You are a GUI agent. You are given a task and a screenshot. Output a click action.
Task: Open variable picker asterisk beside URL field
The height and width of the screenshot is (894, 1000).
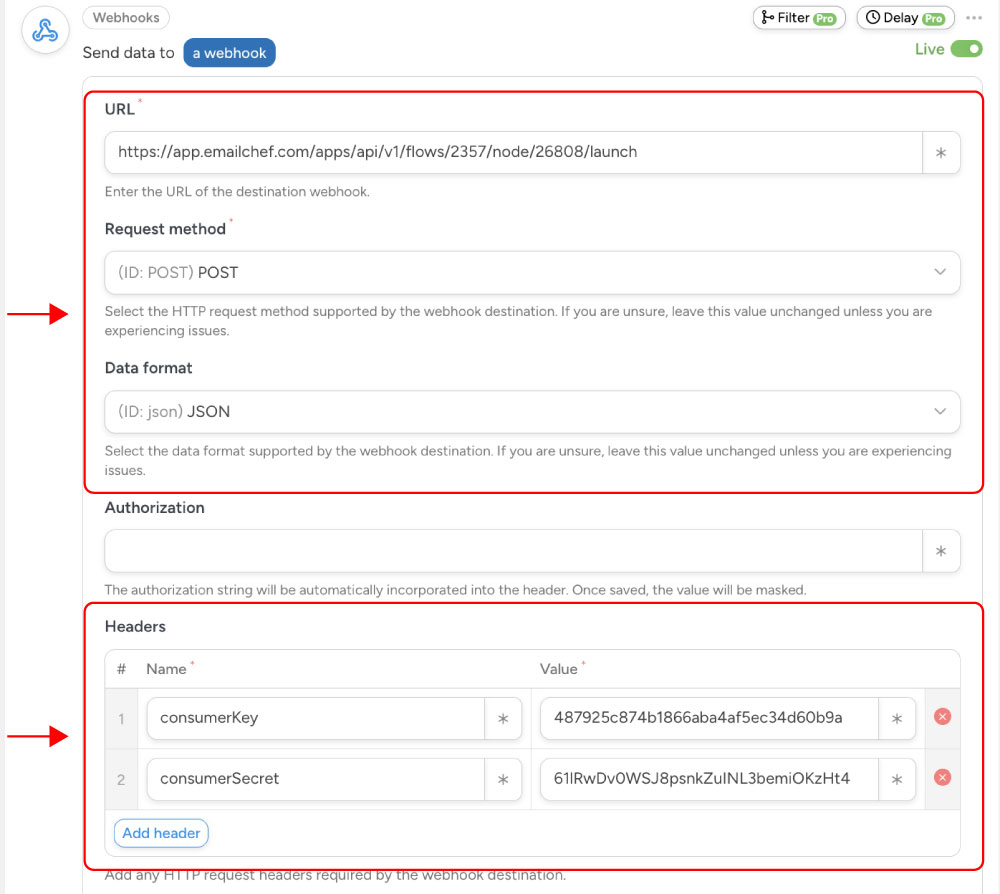(941, 152)
